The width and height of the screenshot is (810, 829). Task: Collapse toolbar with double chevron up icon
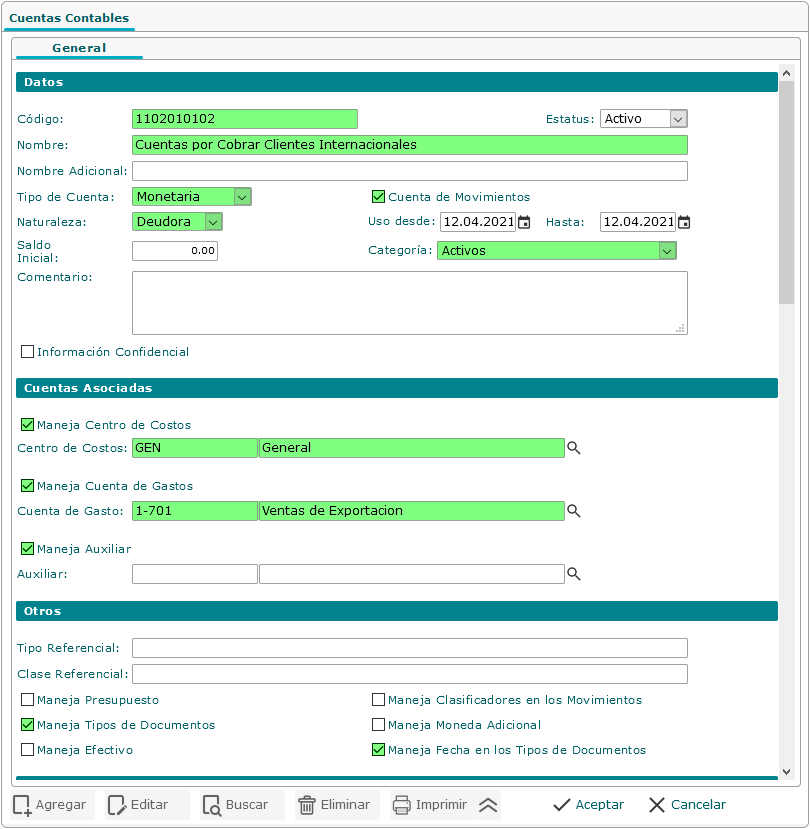(488, 805)
